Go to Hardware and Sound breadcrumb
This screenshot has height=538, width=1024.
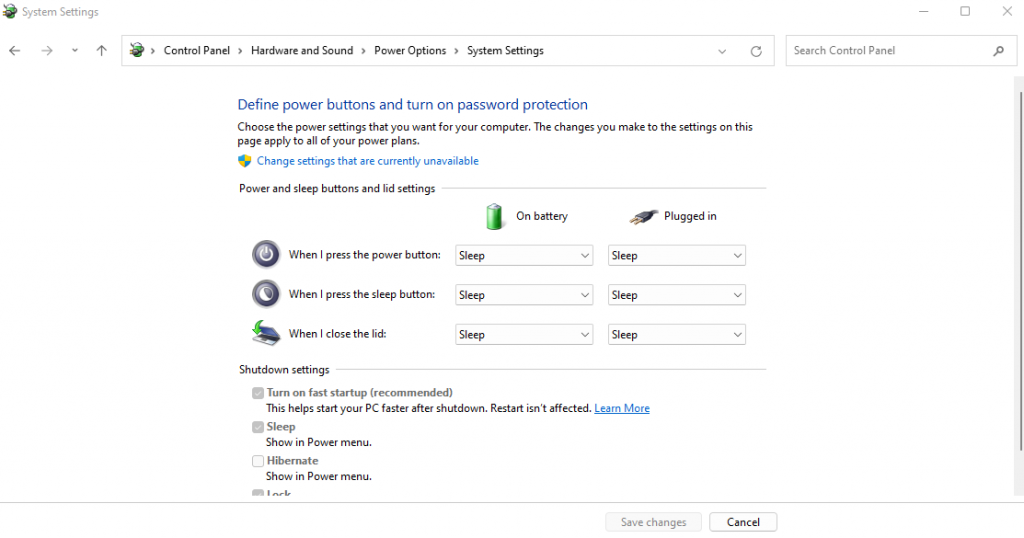coord(302,51)
